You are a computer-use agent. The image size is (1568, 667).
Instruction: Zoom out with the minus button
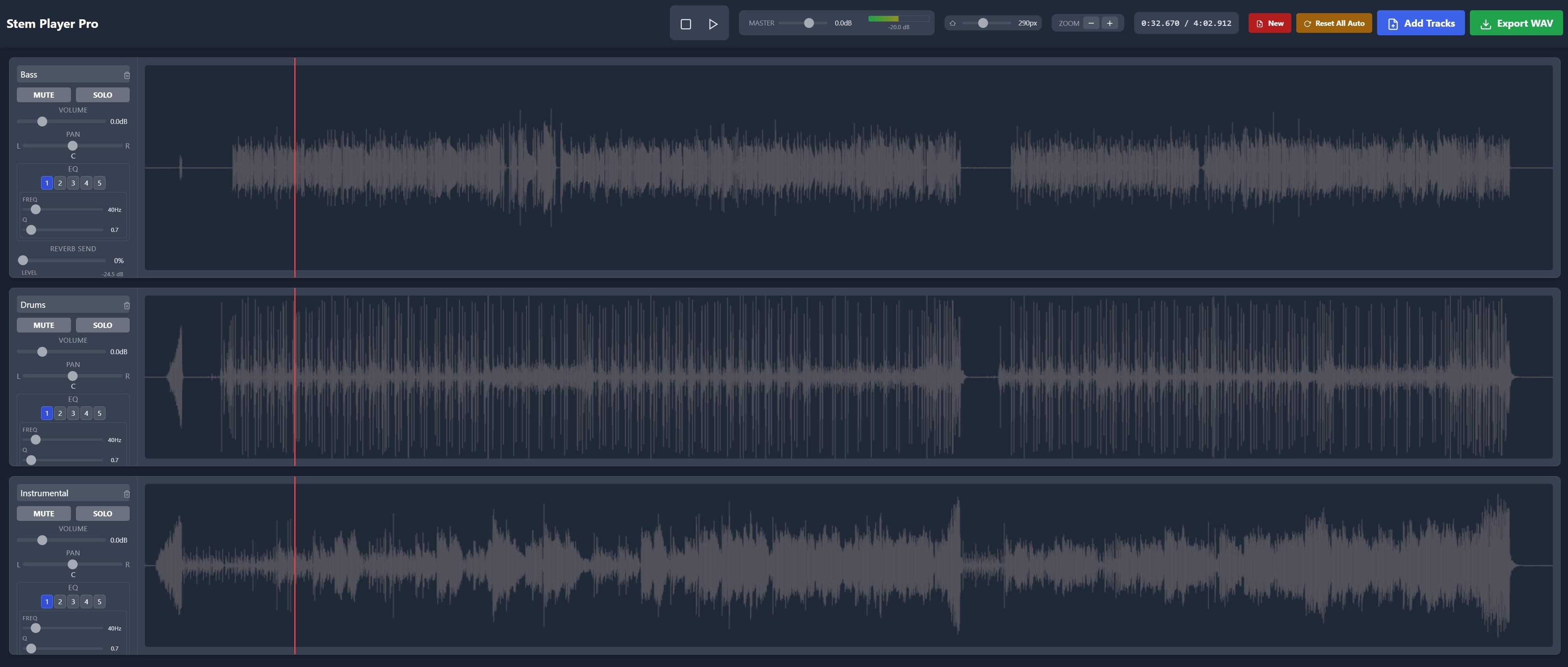1091,23
